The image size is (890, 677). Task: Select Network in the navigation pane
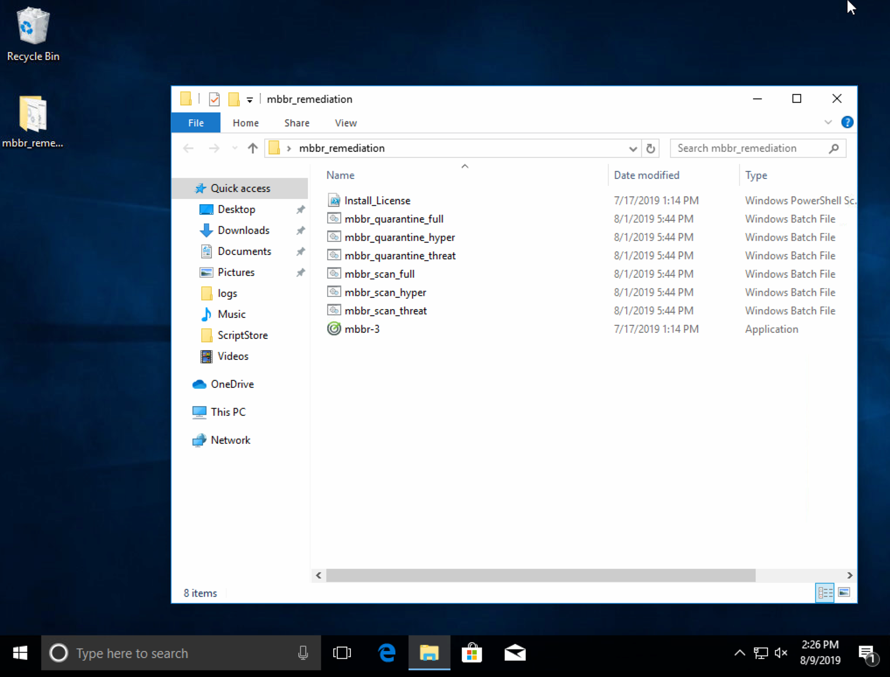click(x=230, y=440)
